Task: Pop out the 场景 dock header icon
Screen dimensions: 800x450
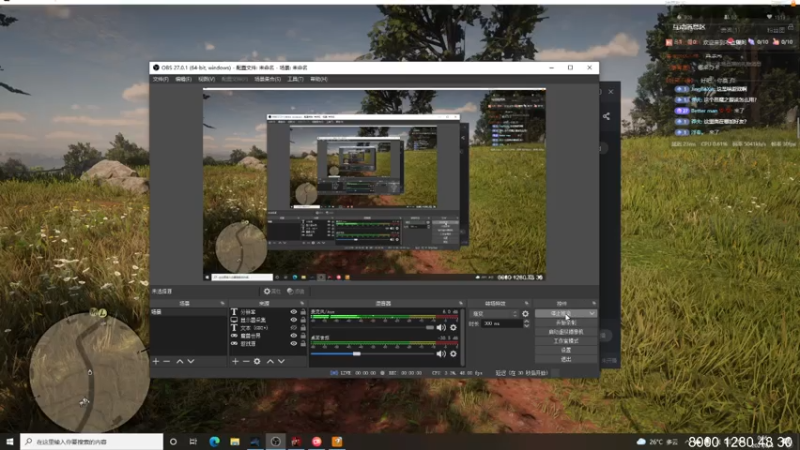Action: click(222, 303)
